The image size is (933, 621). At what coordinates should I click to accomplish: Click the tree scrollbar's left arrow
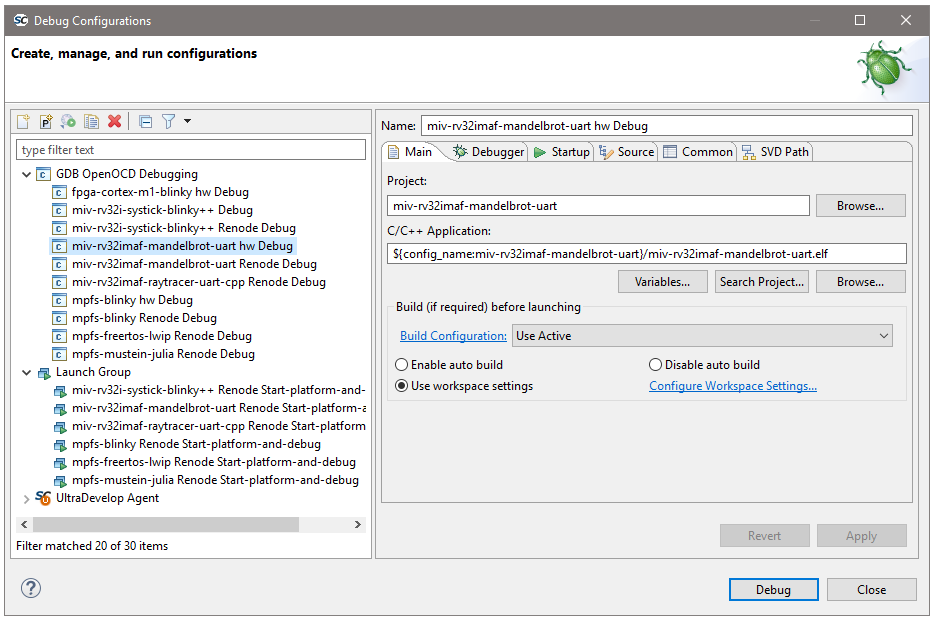point(24,525)
